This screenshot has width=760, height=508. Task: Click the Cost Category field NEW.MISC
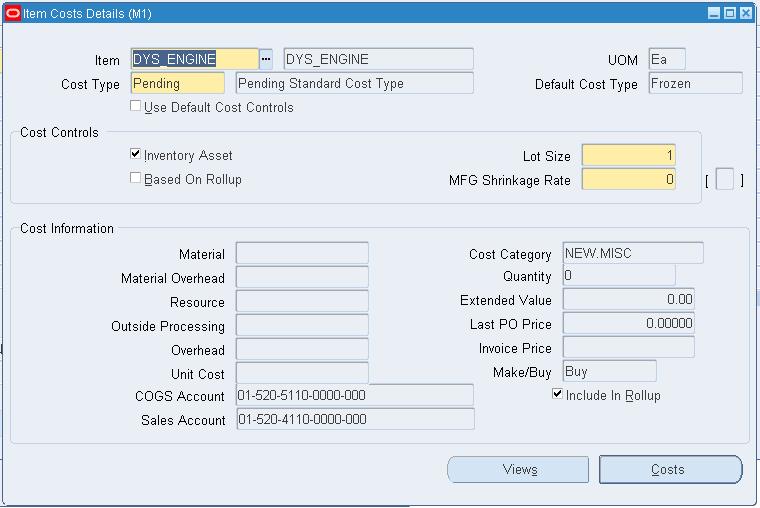click(x=633, y=253)
